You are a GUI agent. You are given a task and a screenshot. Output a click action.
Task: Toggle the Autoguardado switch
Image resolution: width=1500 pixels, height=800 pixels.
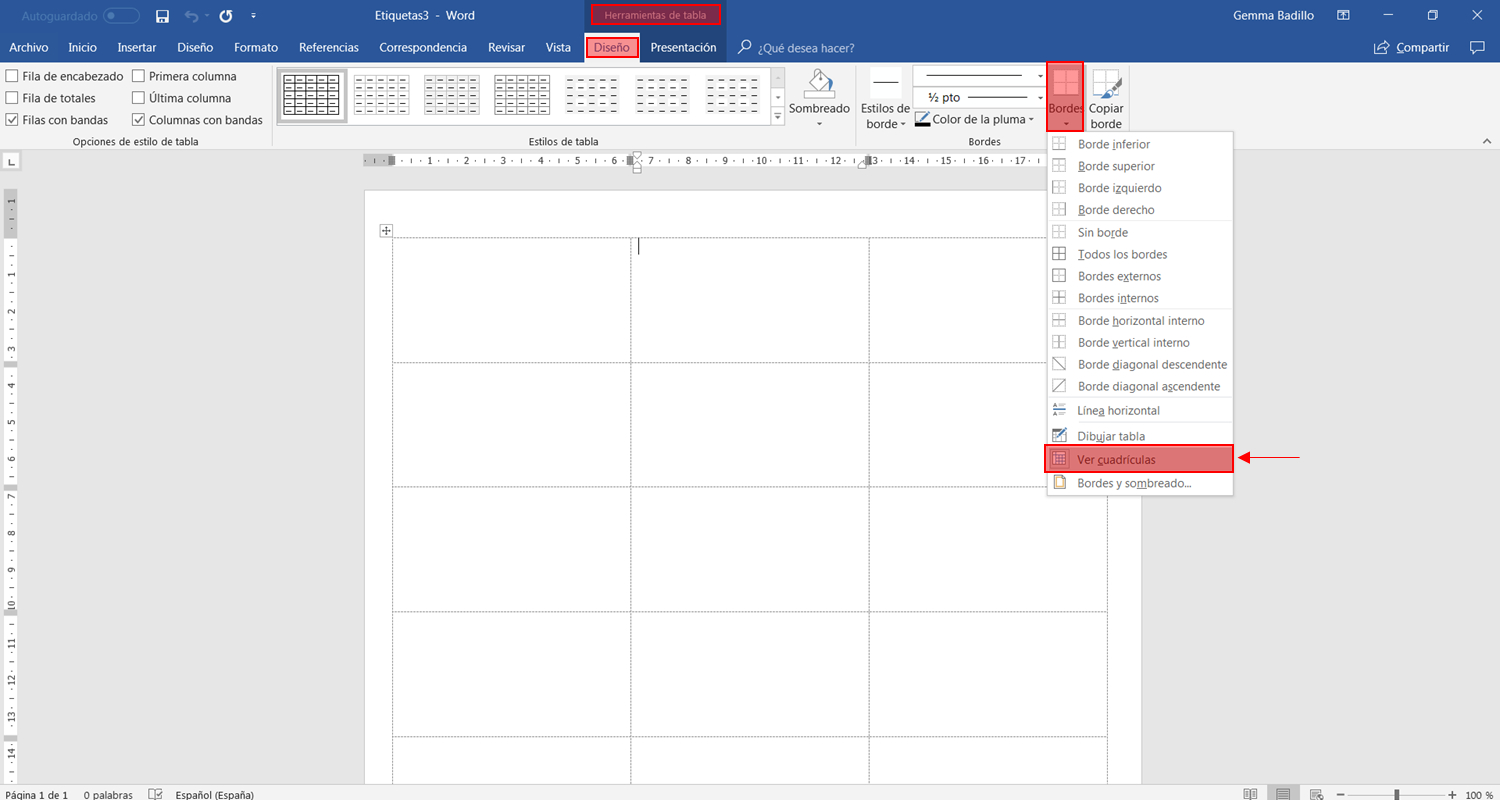point(122,16)
